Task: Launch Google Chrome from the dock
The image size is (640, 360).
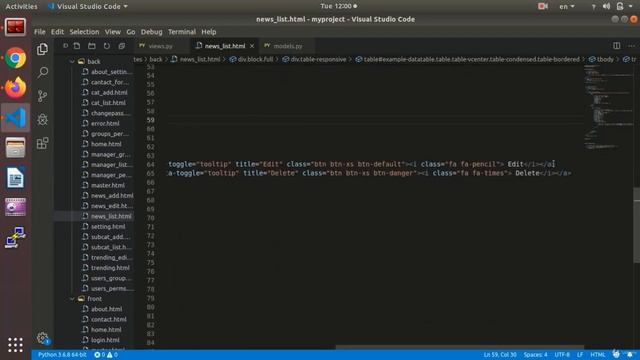Action: point(16,58)
